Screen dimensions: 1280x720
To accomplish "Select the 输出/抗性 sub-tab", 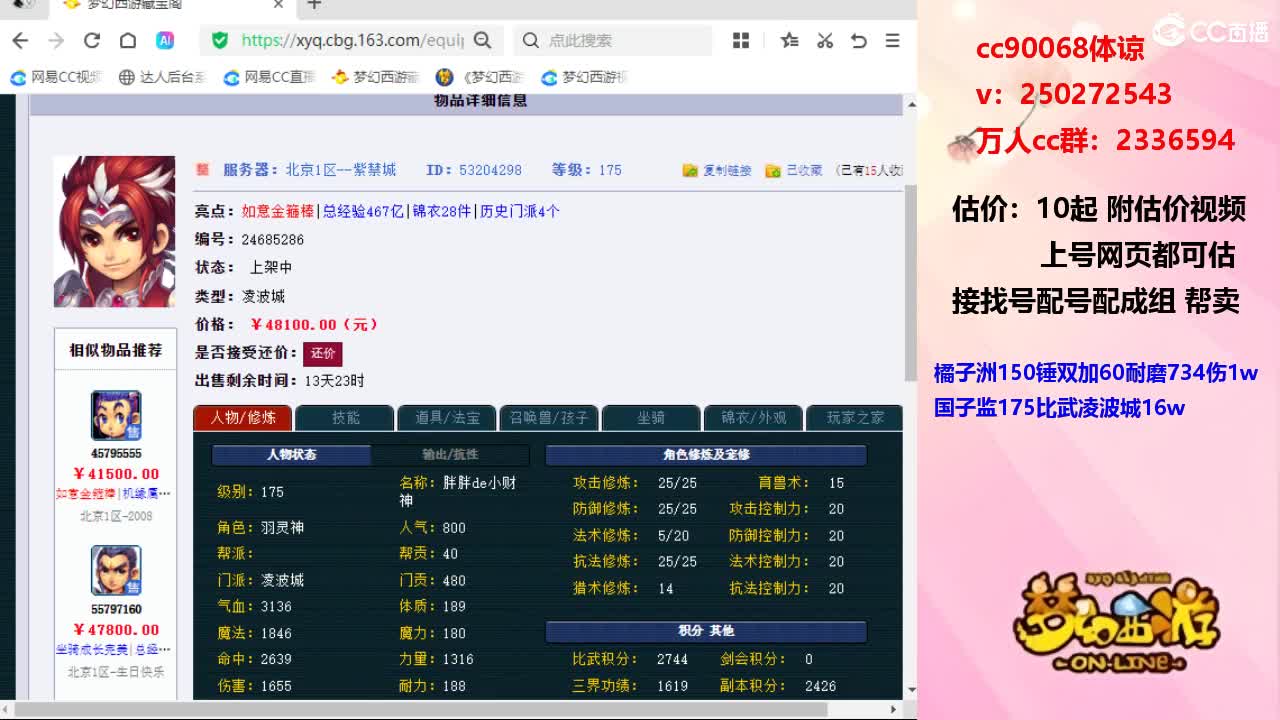I will pyautogui.click(x=451, y=455).
